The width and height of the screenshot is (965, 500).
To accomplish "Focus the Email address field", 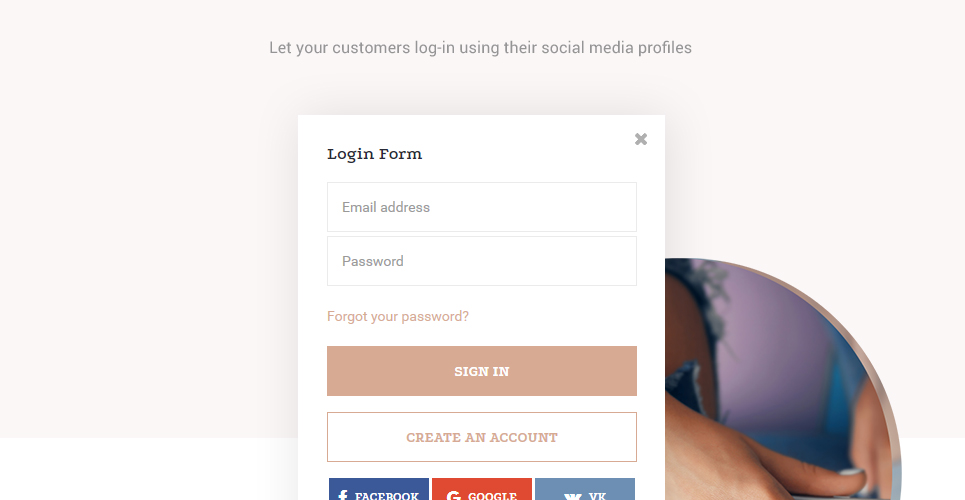I will coord(482,207).
